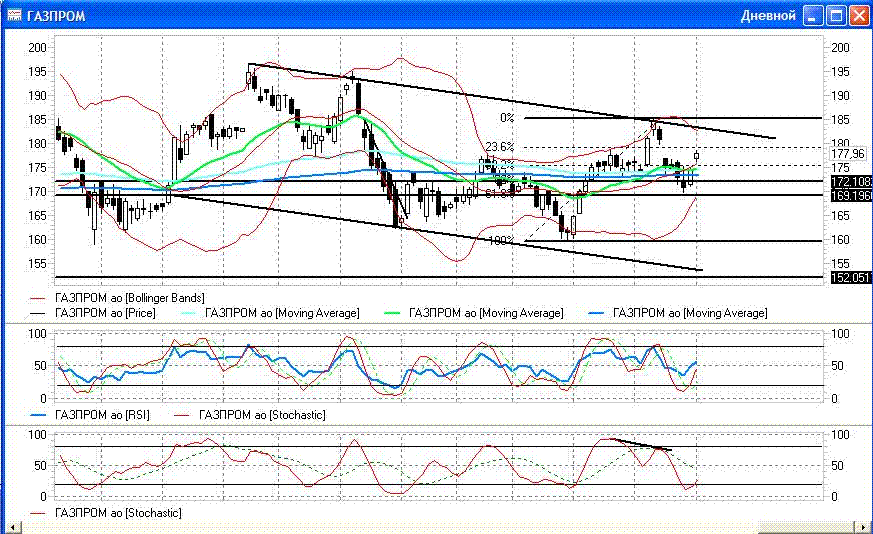Minimize the ГАЗПРОМ chart window
873x534 pixels.
pos(813,16)
